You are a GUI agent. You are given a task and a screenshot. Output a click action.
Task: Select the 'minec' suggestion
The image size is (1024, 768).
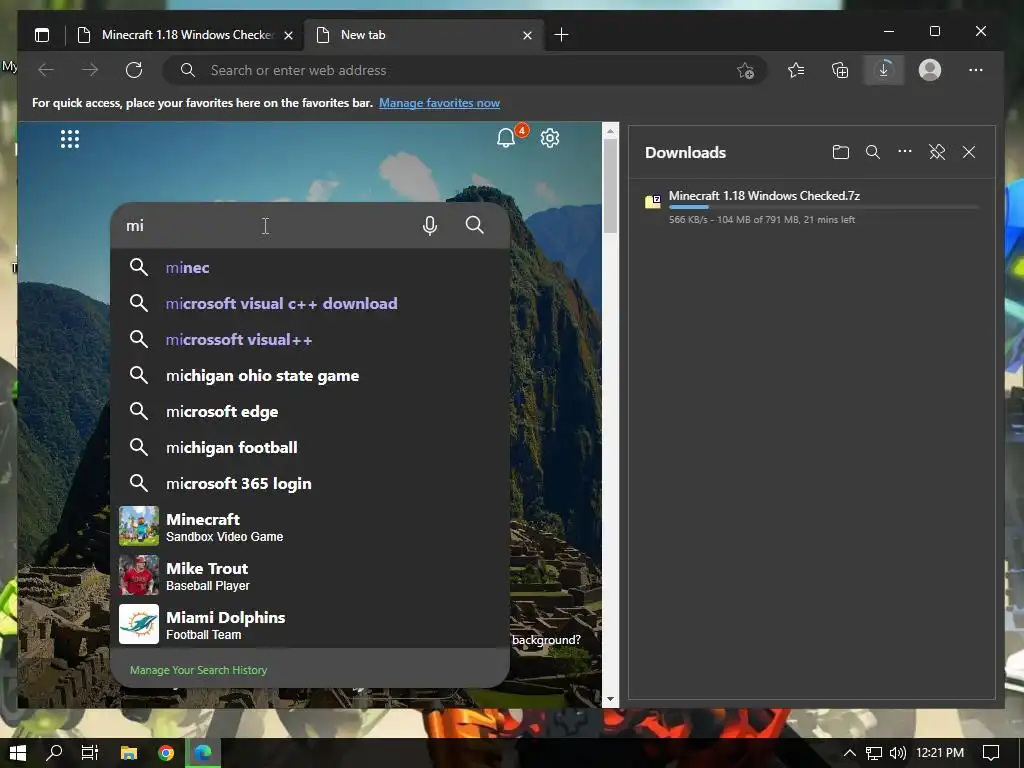tap(310, 267)
